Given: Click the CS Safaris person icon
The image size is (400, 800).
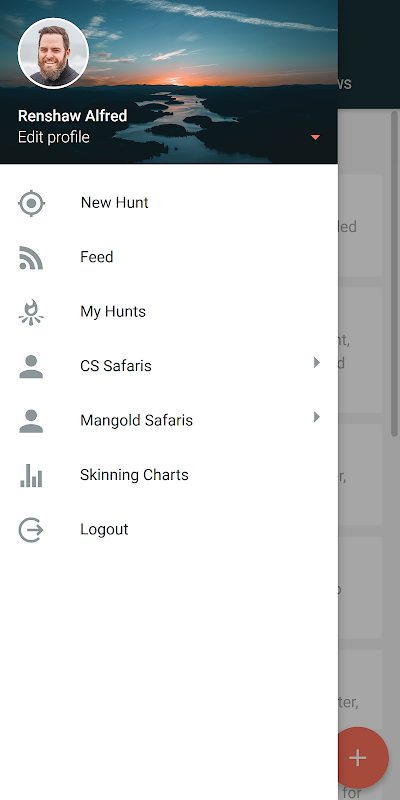Looking at the screenshot, I should [31, 367].
